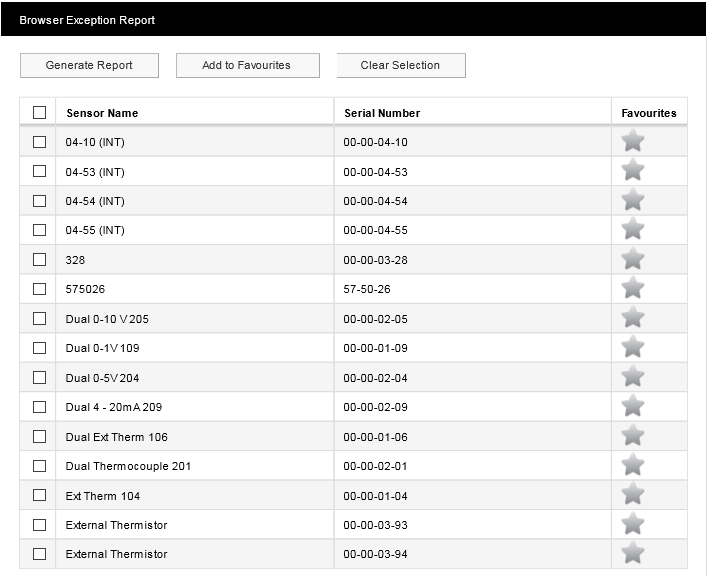711x576 pixels.
Task: Tick the select-all checkbox in table header
Action: point(39,113)
